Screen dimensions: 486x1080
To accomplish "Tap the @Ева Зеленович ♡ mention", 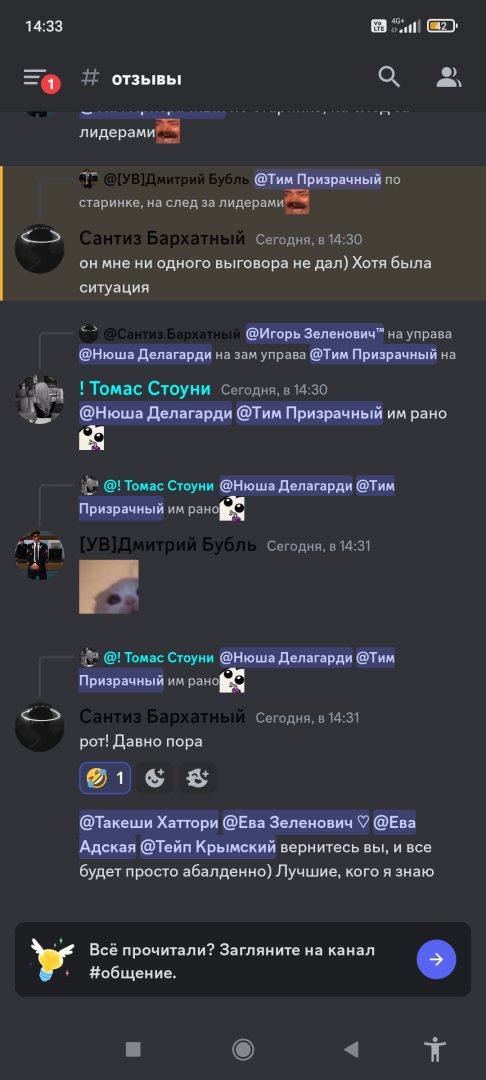I will click(x=295, y=822).
